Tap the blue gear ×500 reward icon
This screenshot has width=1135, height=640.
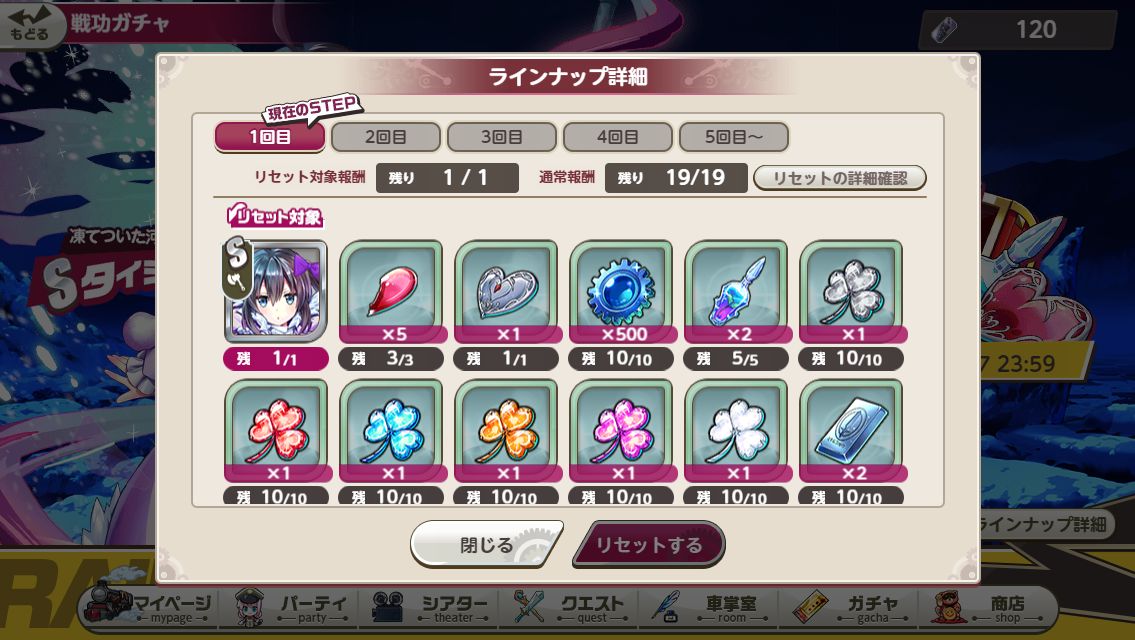pos(621,290)
